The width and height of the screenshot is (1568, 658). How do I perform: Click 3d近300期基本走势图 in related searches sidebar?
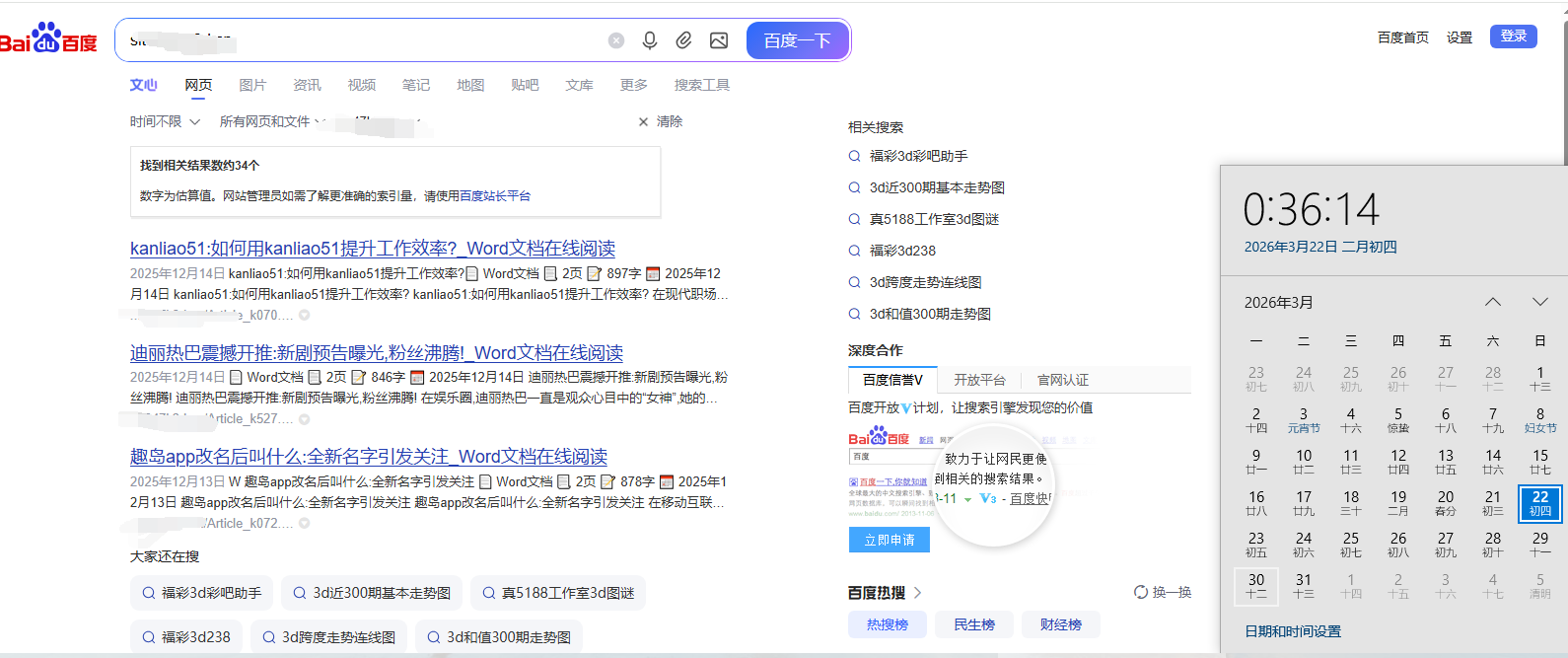pyautogui.click(x=937, y=187)
